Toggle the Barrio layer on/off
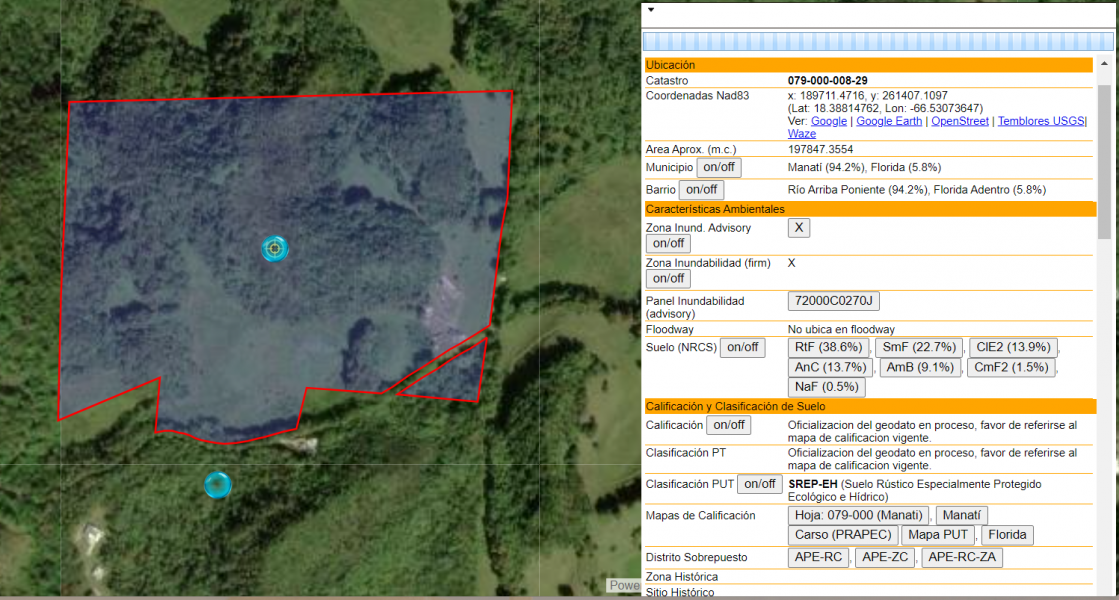Image resolution: width=1119 pixels, height=600 pixels. coord(700,189)
